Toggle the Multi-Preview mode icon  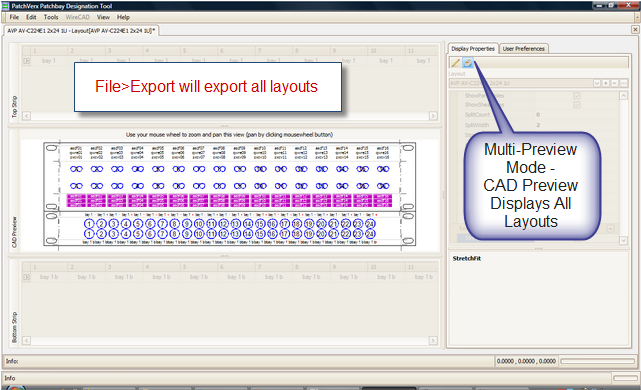pos(467,63)
